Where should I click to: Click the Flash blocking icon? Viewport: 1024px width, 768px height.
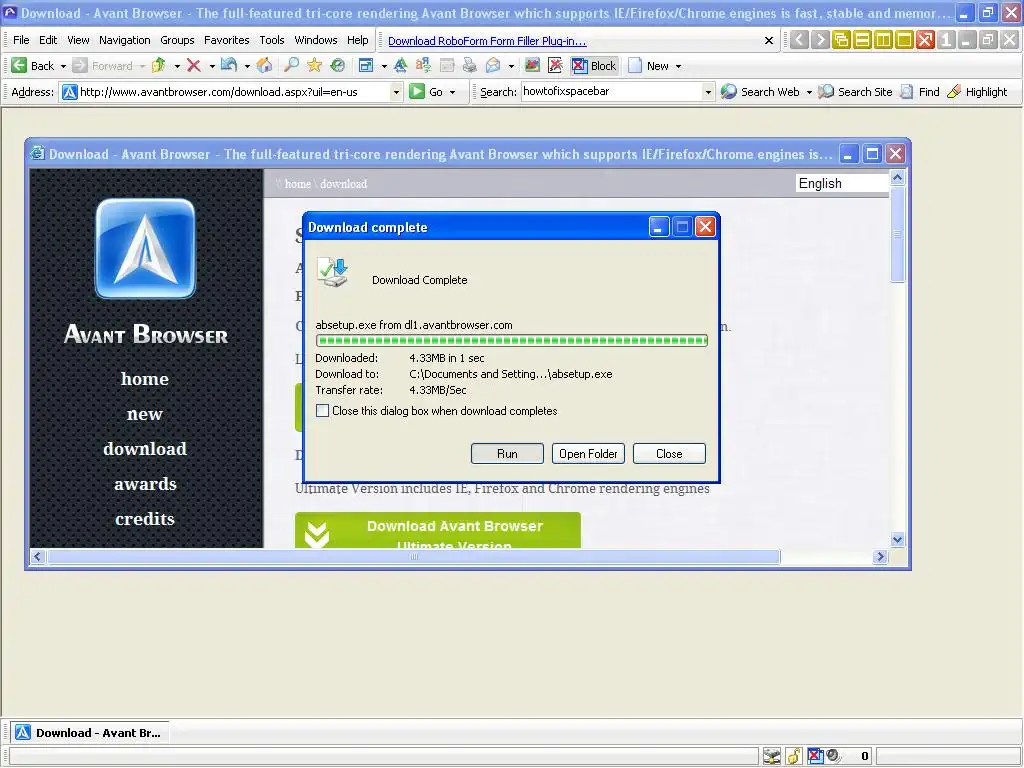coord(556,65)
